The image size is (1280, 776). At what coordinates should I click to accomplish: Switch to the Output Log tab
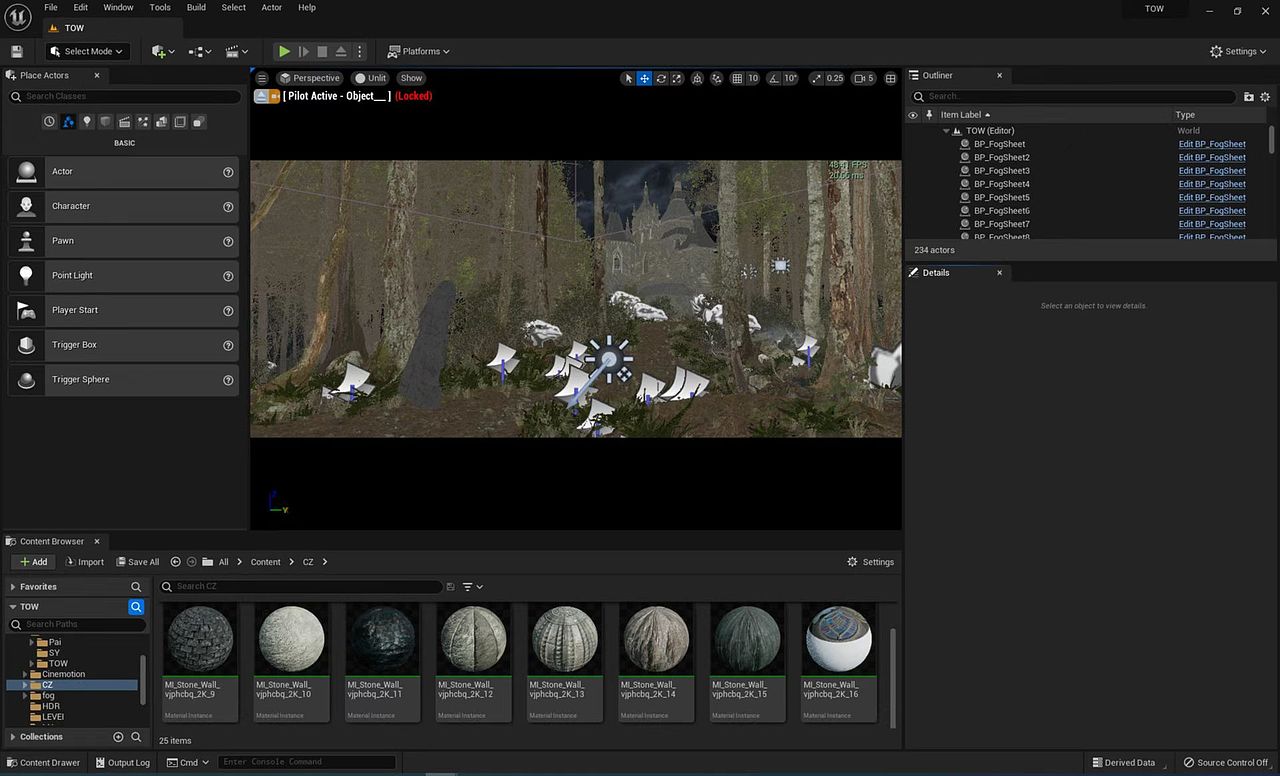point(122,762)
